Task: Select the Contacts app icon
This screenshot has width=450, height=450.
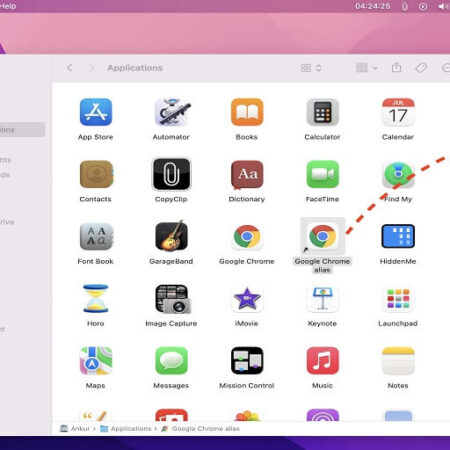Action: click(x=96, y=174)
